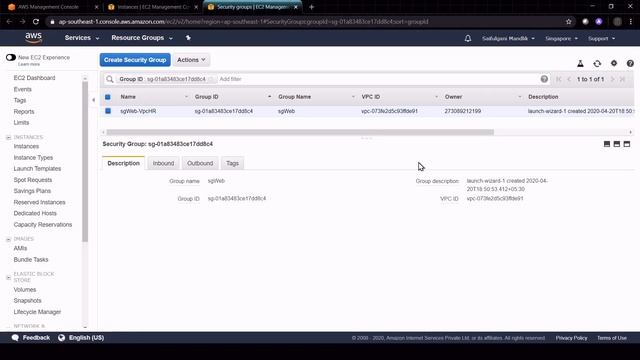Click the experiments flask icon

coord(580,63)
